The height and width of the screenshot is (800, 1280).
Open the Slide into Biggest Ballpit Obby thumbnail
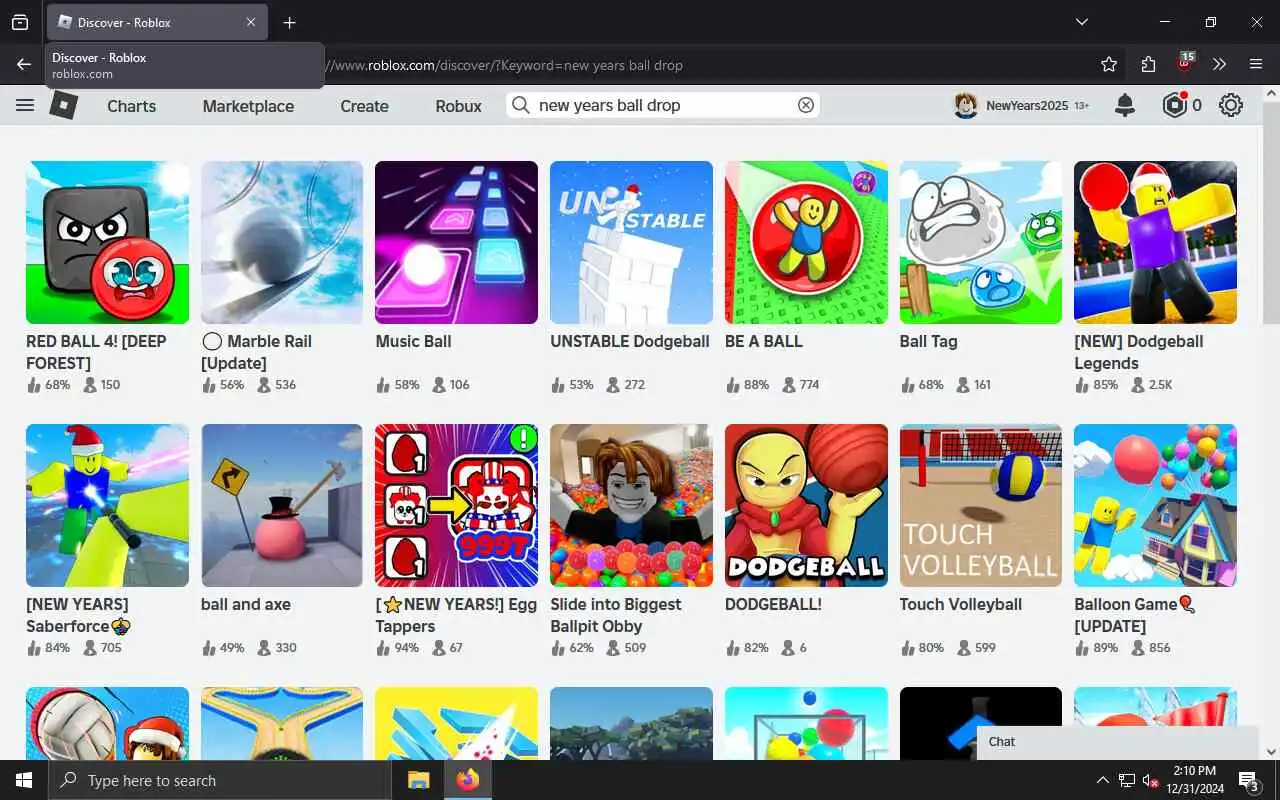[631, 505]
